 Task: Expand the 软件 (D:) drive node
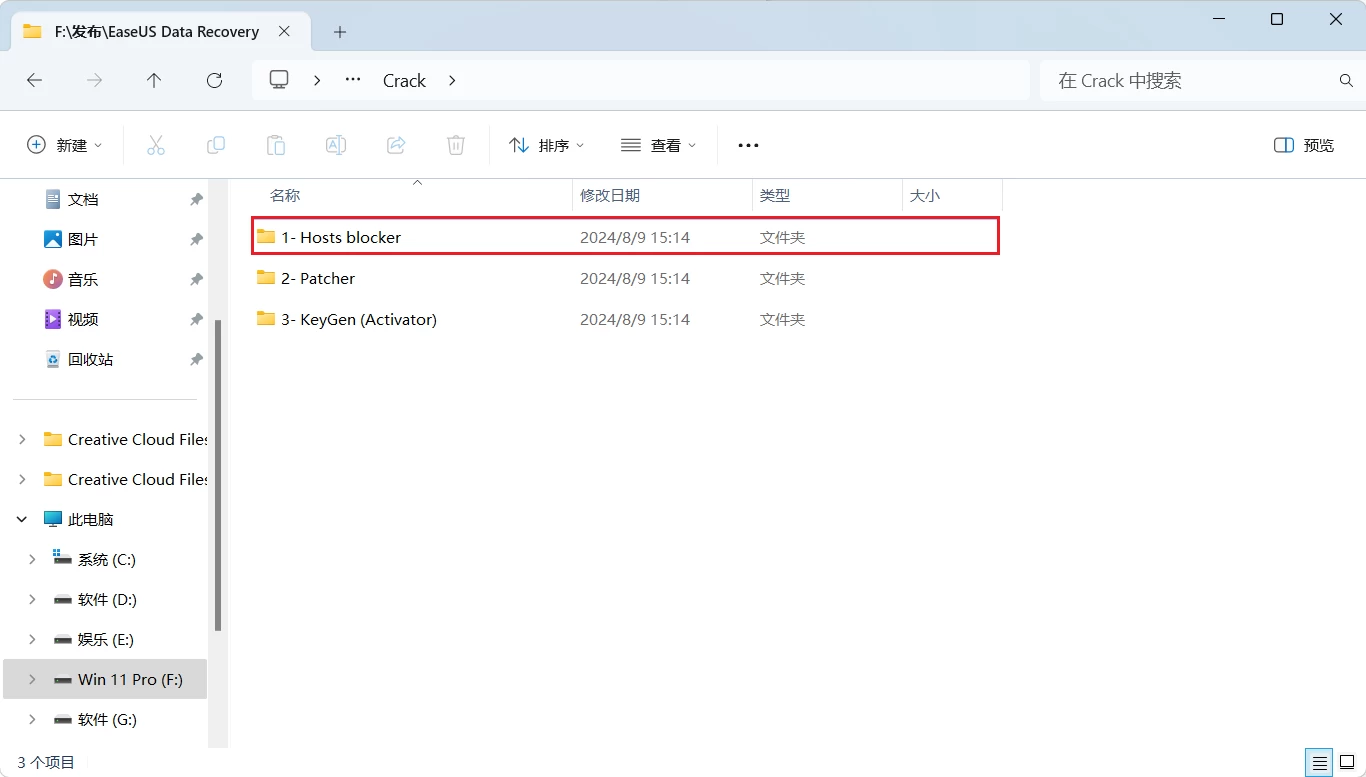pyautogui.click(x=32, y=600)
